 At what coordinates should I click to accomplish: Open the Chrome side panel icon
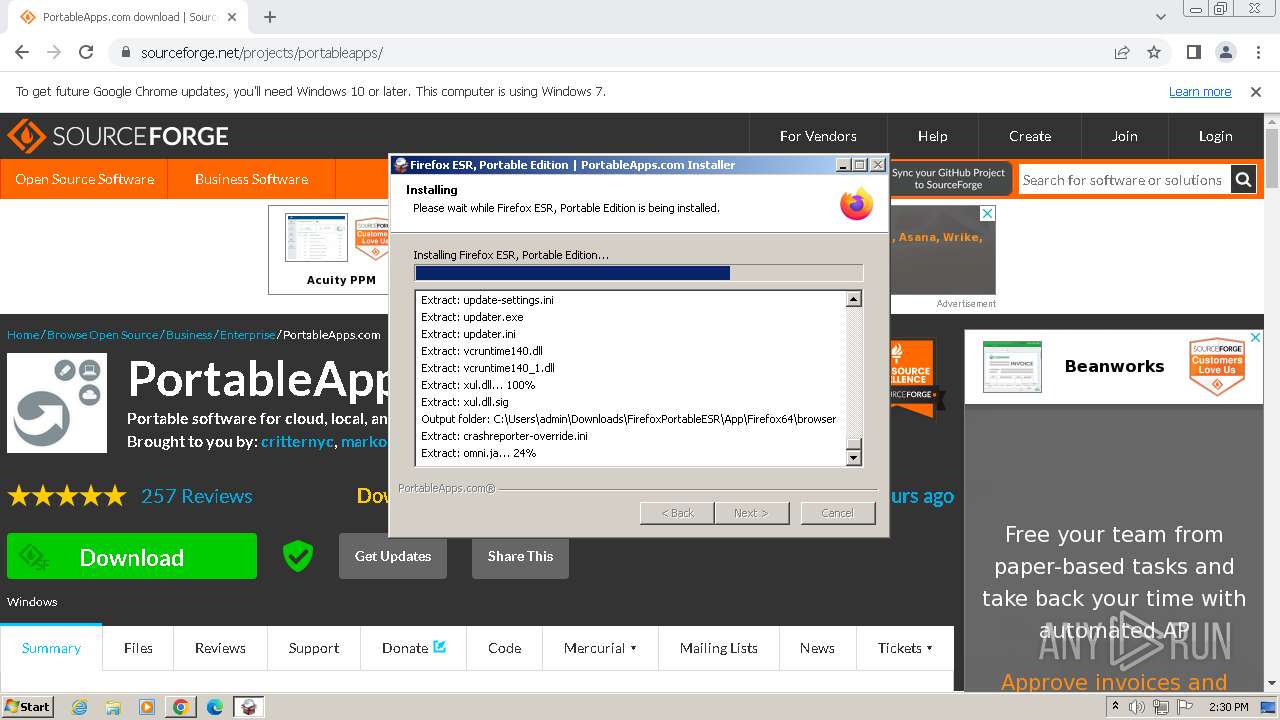(x=1194, y=52)
